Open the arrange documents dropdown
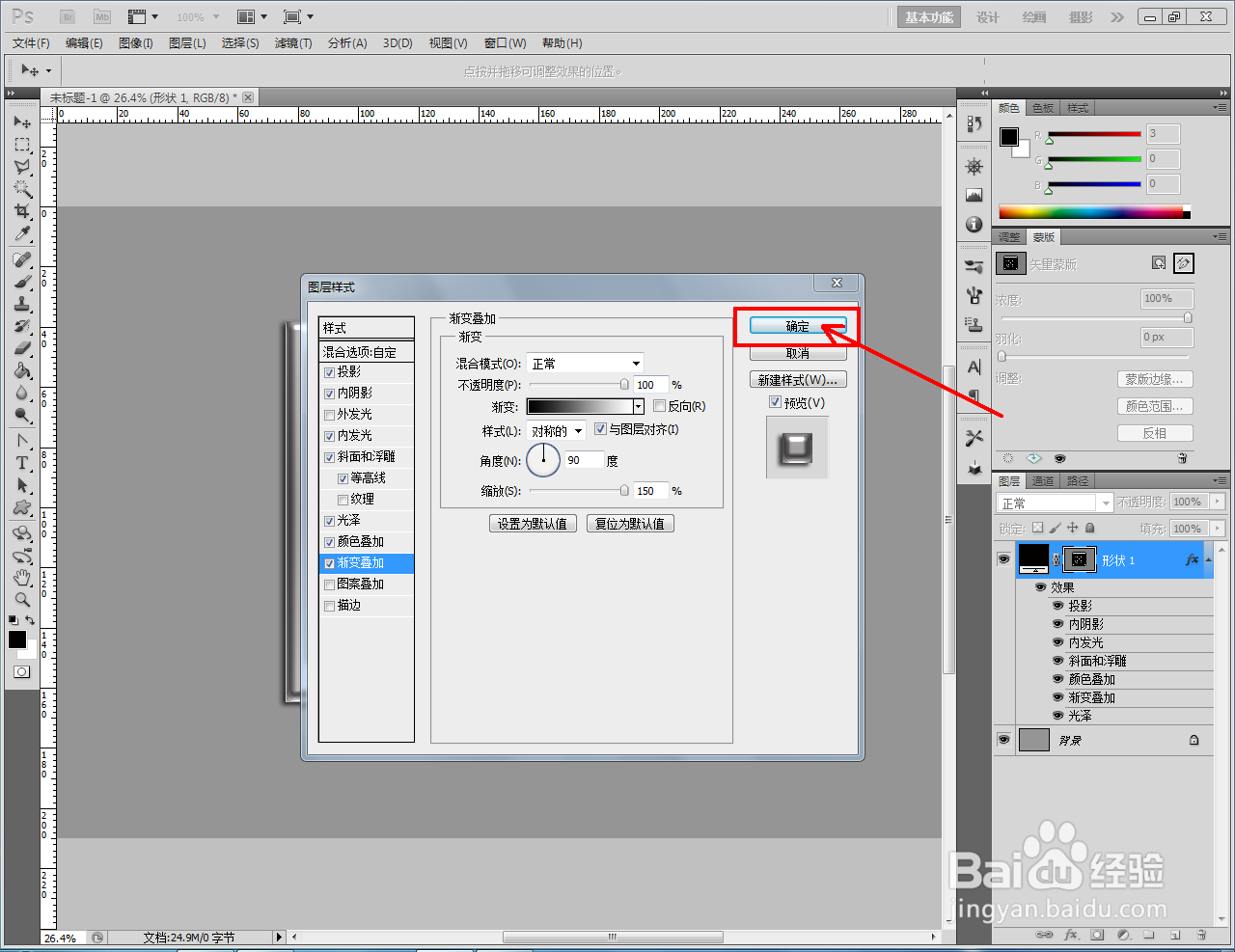 pyautogui.click(x=253, y=16)
